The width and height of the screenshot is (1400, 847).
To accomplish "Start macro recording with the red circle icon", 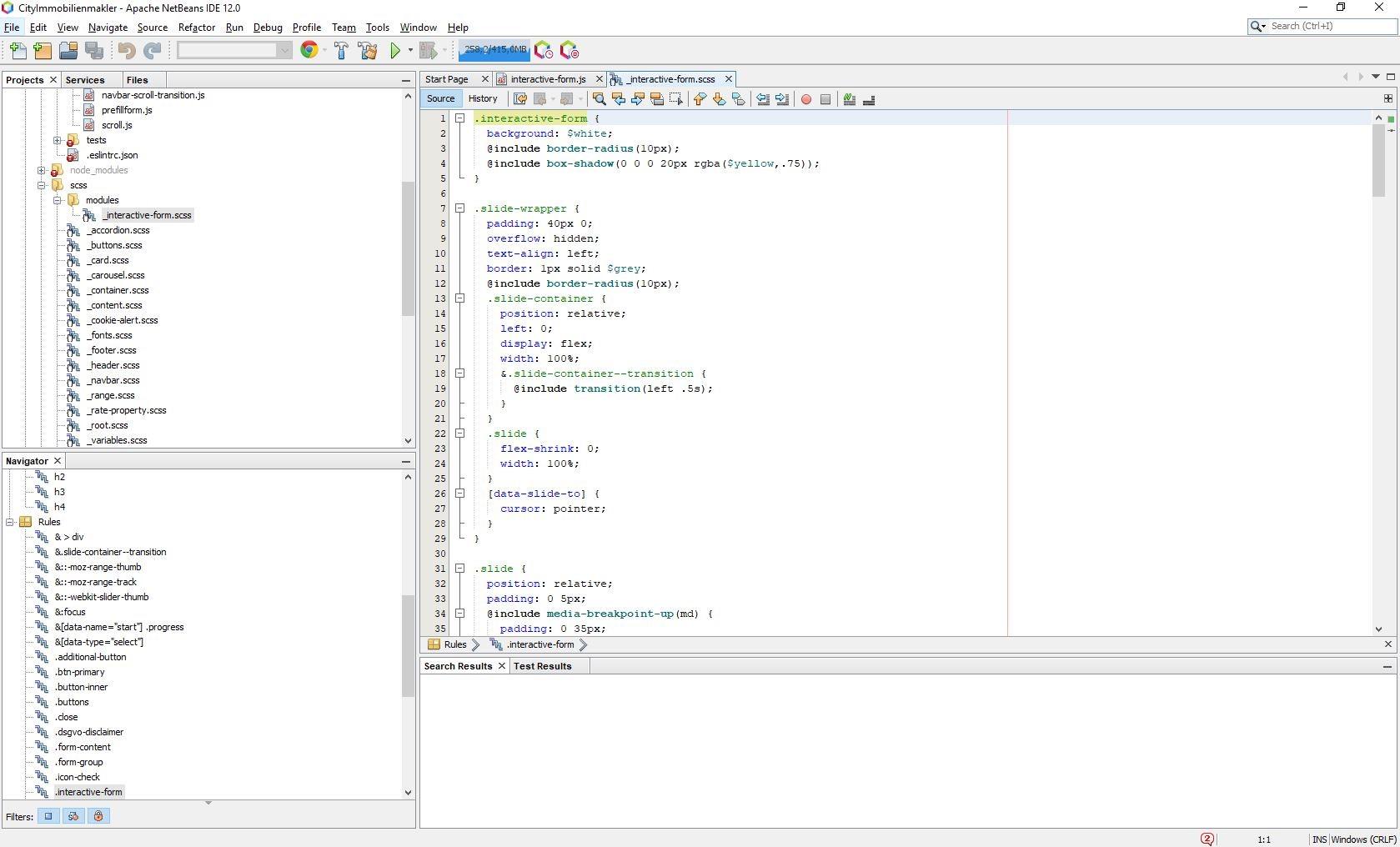I will coord(806,99).
